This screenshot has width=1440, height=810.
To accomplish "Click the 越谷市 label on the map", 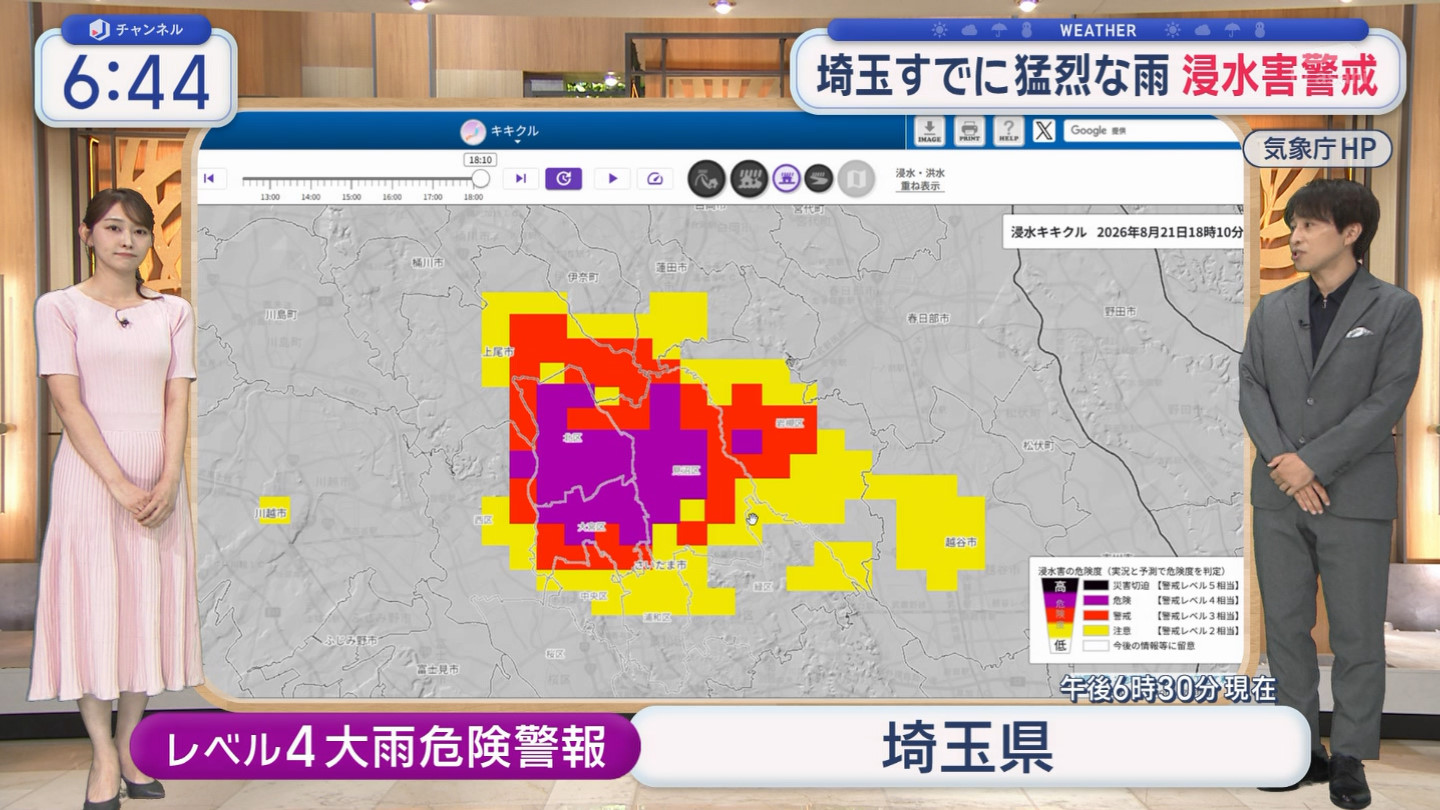I will [960, 542].
